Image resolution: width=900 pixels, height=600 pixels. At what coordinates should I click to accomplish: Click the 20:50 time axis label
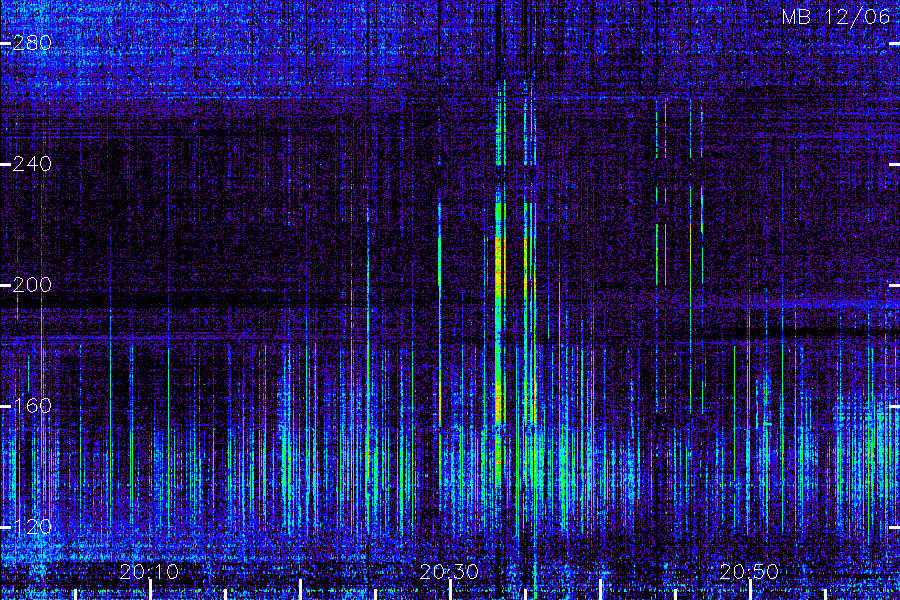click(749, 572)
